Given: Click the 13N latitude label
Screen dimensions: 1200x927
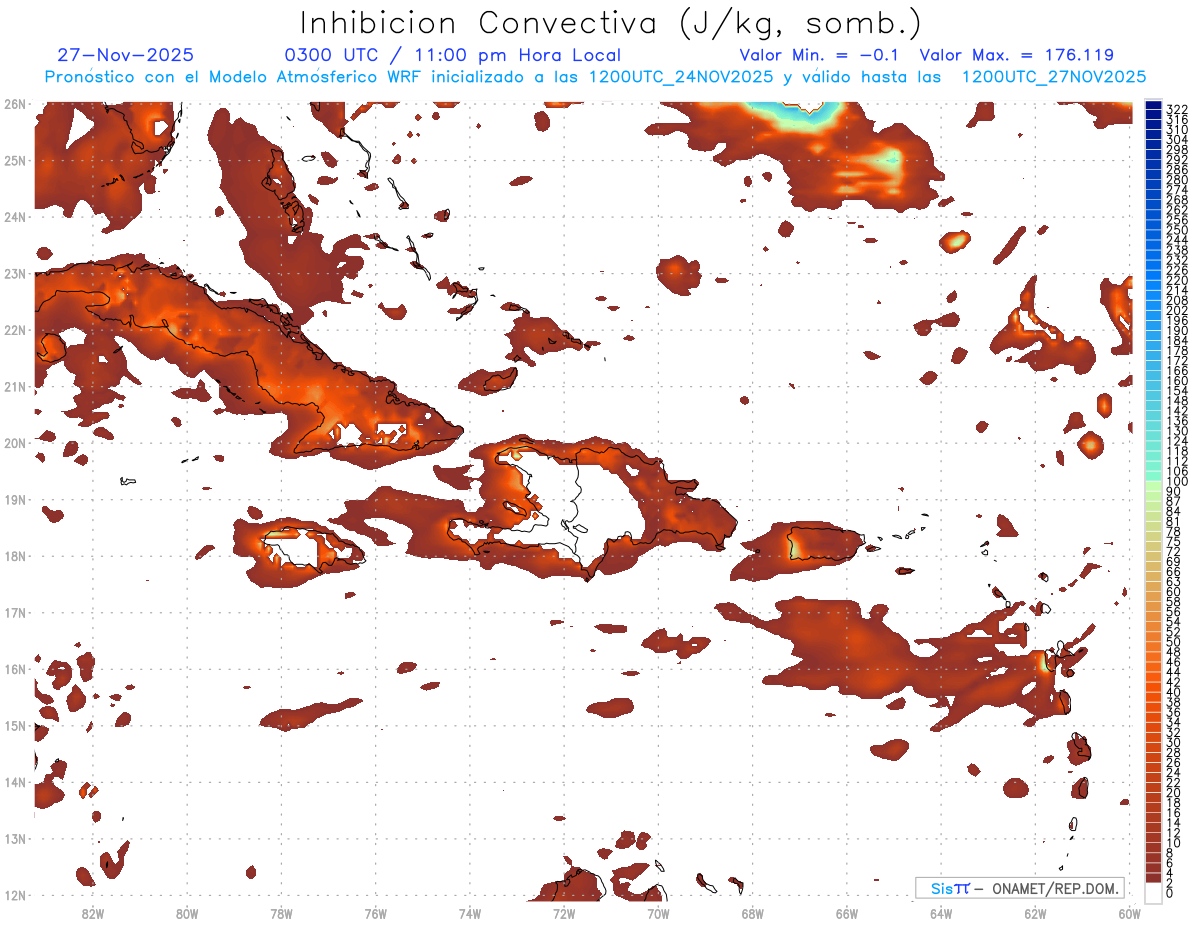Looking at the screenshot, I should point(15,838).
